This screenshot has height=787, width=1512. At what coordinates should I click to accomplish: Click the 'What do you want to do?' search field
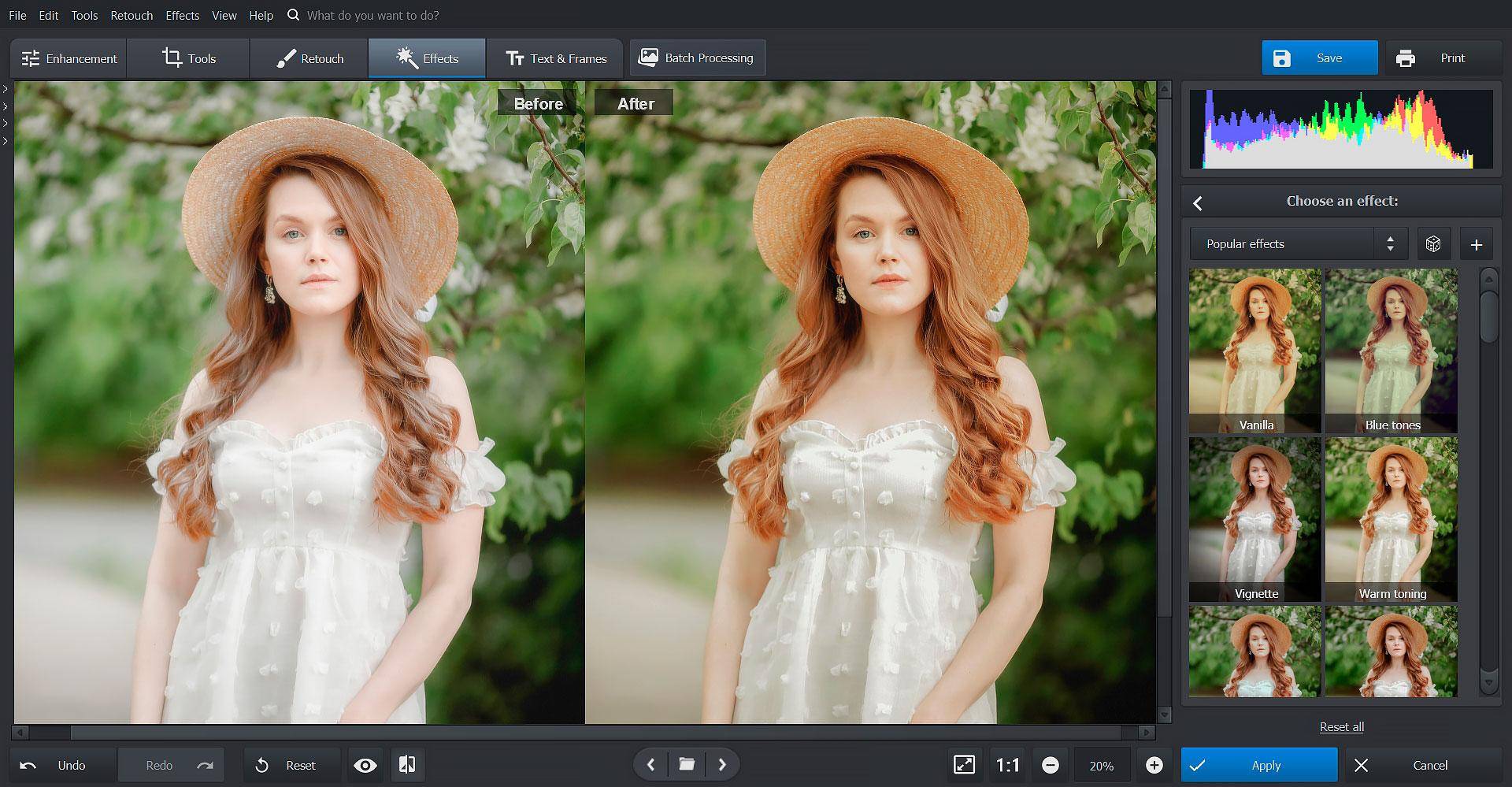373,15
